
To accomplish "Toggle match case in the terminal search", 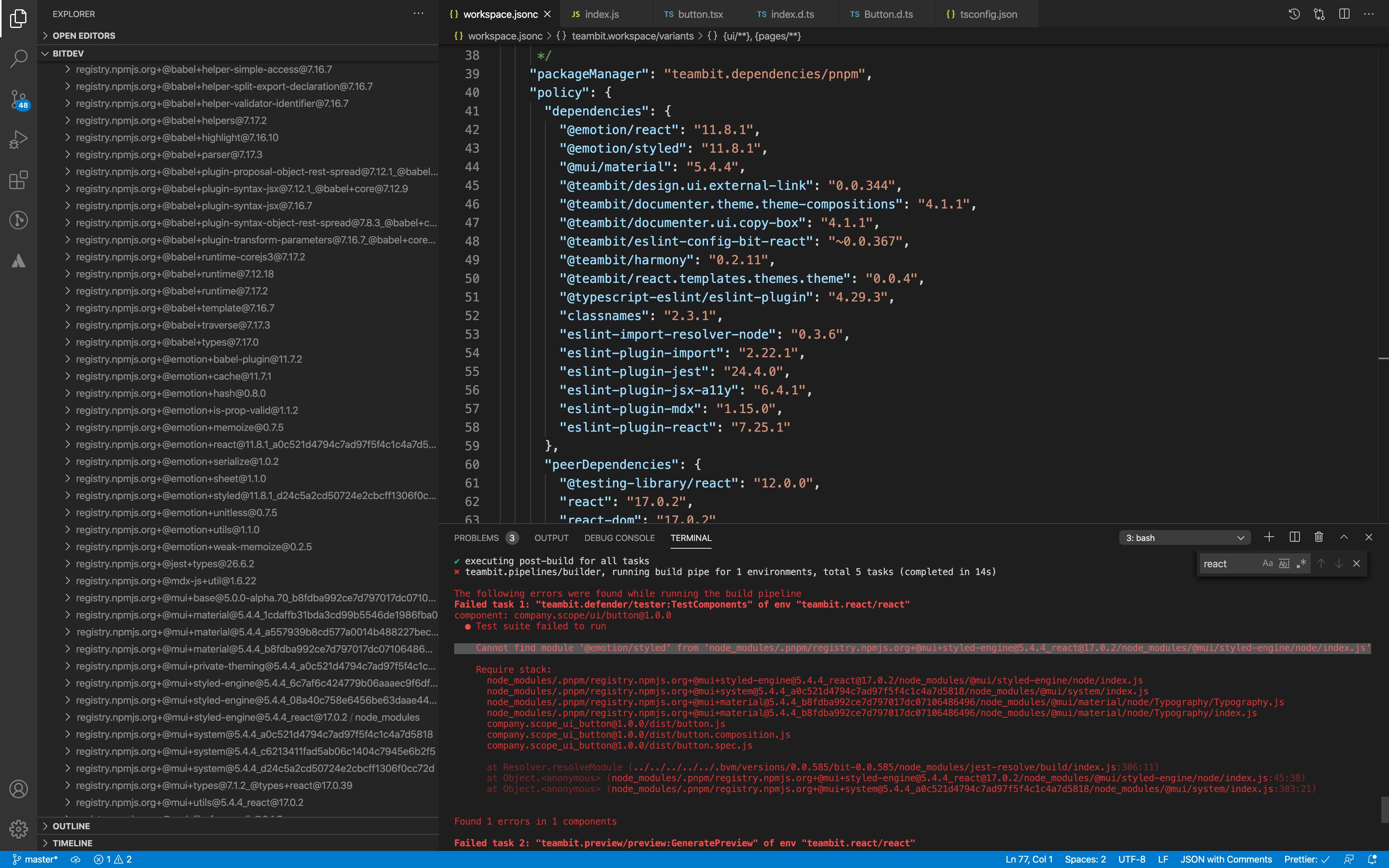I will click(x=1267, y=563).
